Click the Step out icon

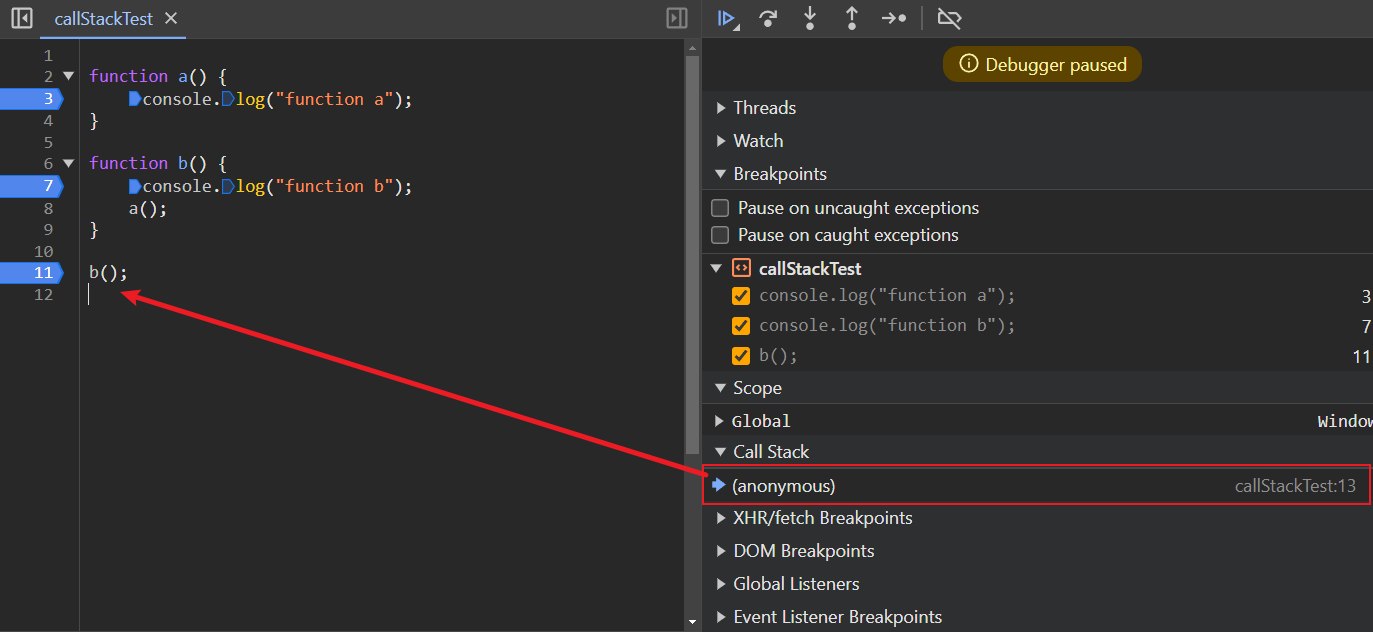[852, 18]
